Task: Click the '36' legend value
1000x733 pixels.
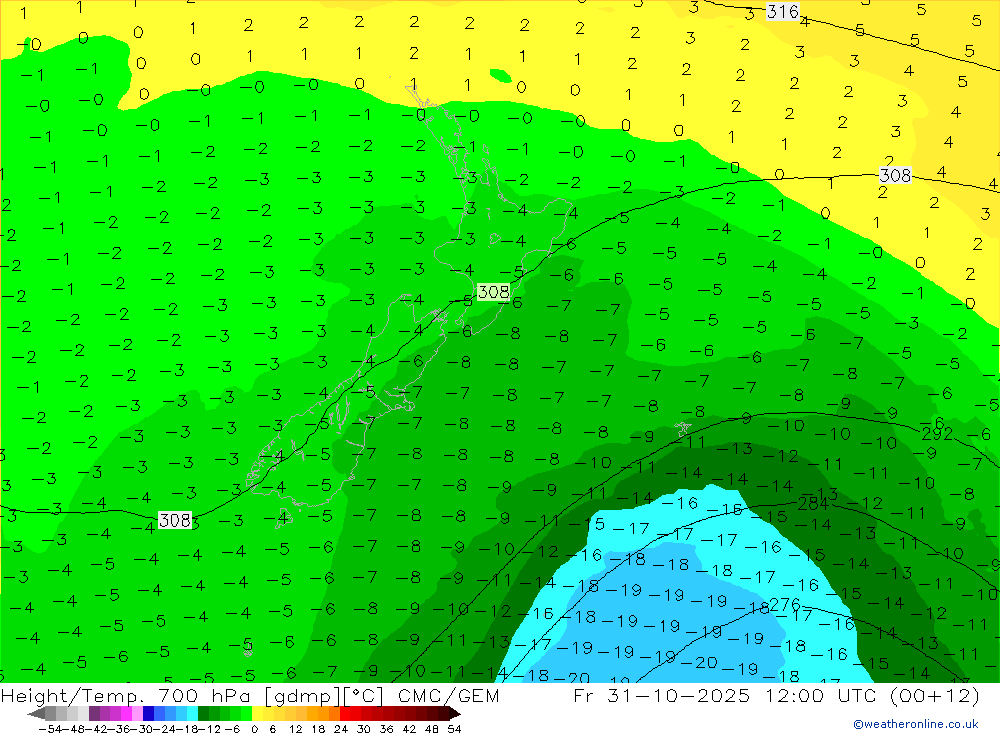Action: (386, 729)
